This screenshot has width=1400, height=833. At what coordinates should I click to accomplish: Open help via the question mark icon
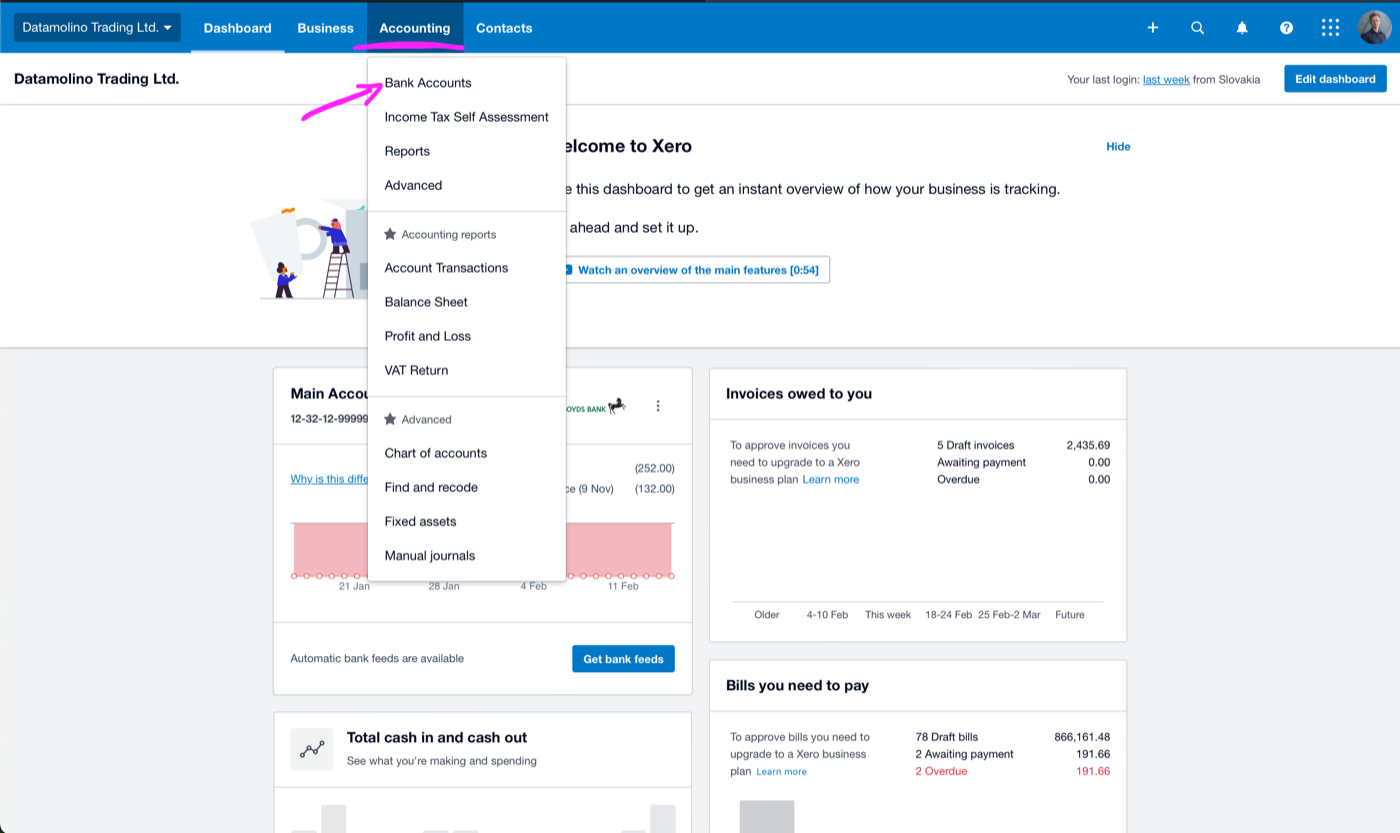tap(1285, 27)
